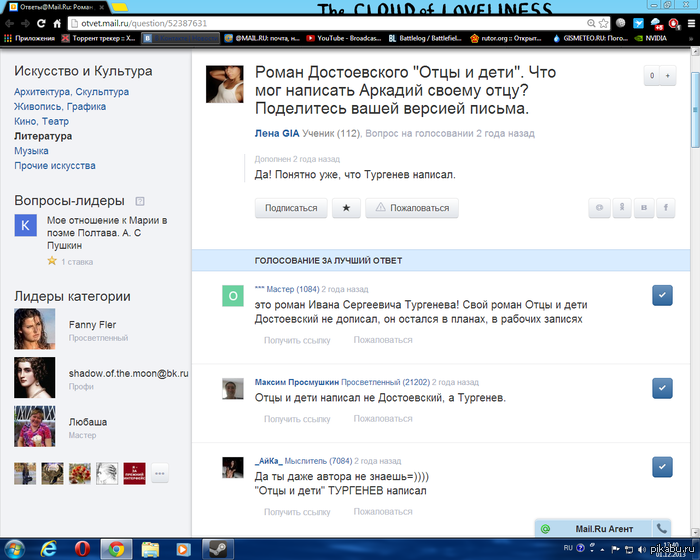Open Любаша's leader profile
The image size is (700, 560).
tap(88, 422)
